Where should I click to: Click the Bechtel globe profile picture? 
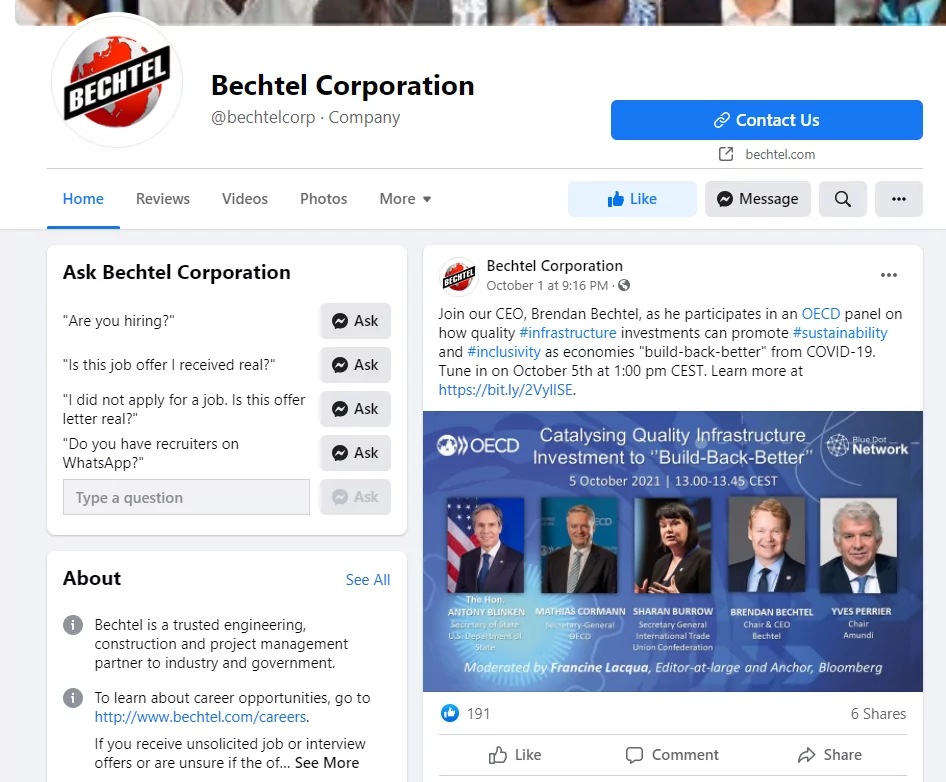tap(117, 81)
